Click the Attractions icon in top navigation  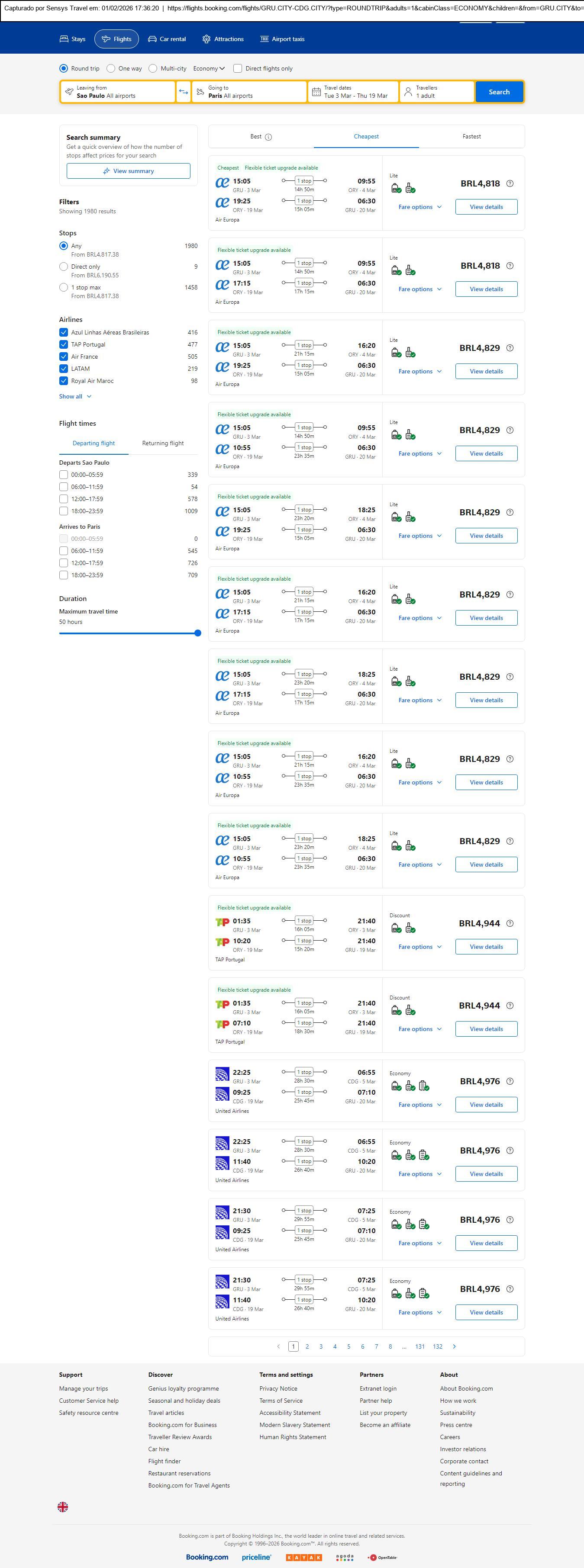(x=206, y=39)
